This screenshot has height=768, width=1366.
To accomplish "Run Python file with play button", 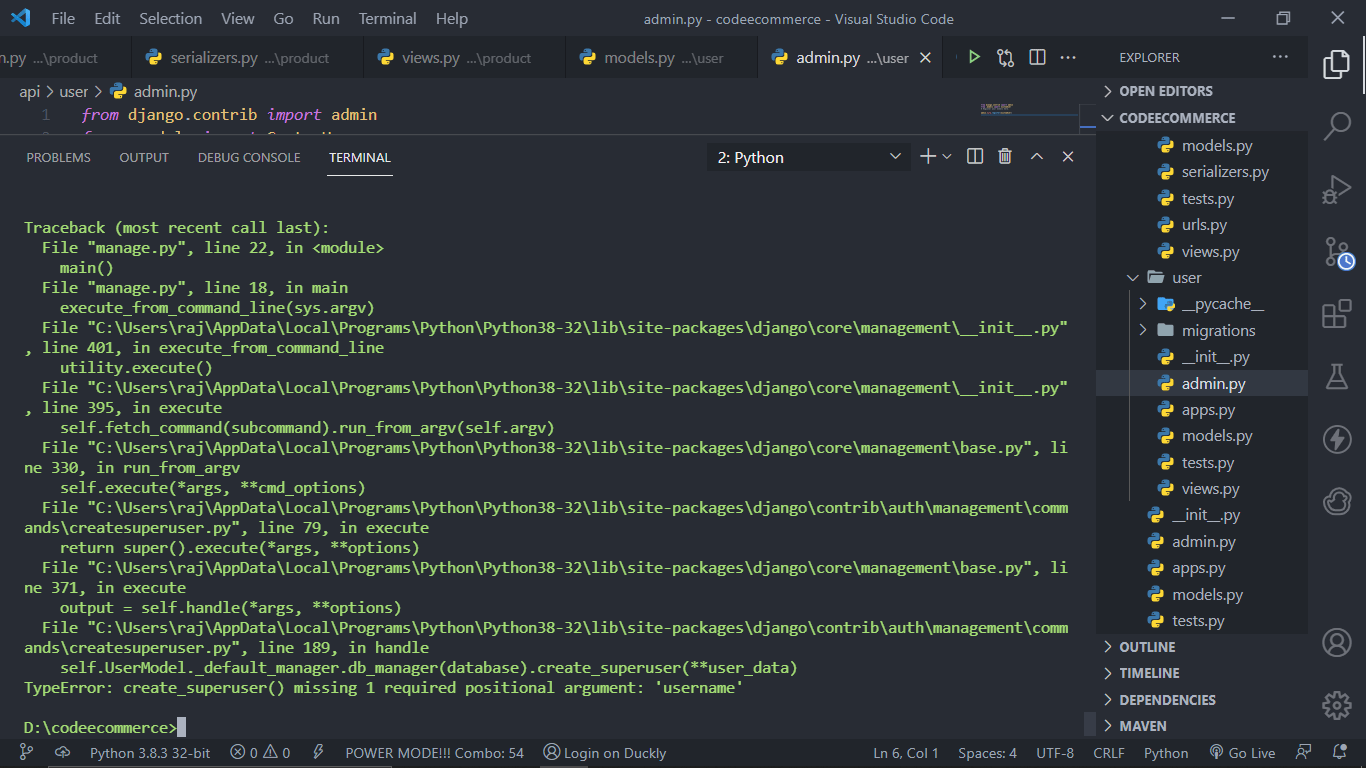I will tap(974, 57).
